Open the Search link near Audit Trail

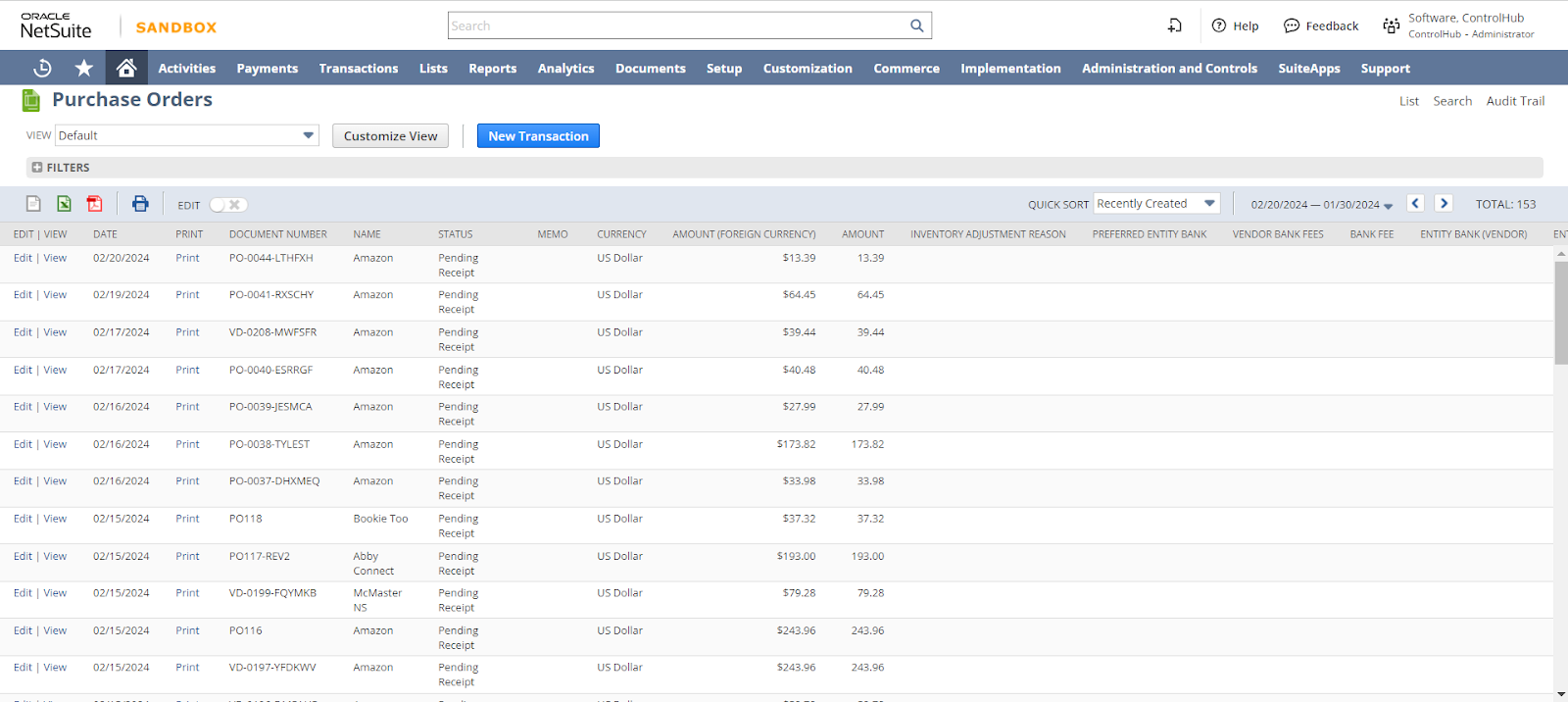(1452, 101)
